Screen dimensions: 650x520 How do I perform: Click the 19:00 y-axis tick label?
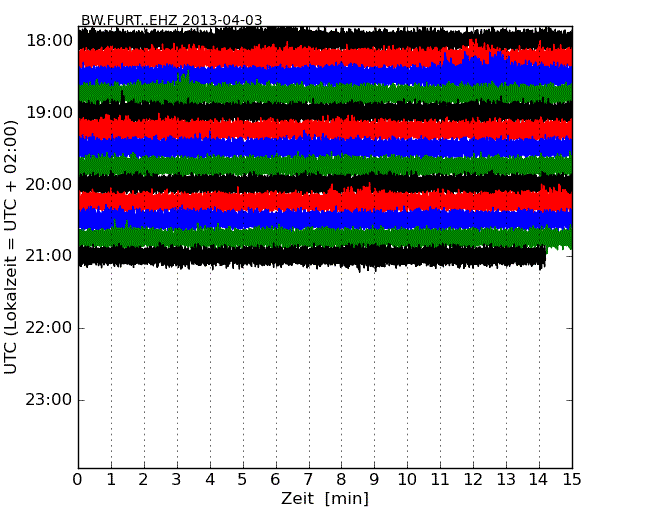[x=49, y=112]
